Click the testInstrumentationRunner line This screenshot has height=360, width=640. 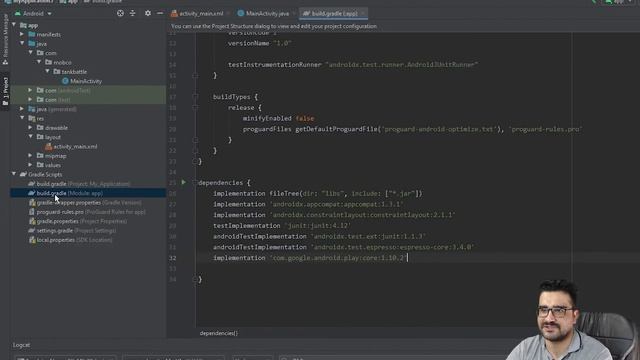tap(353, 64)
